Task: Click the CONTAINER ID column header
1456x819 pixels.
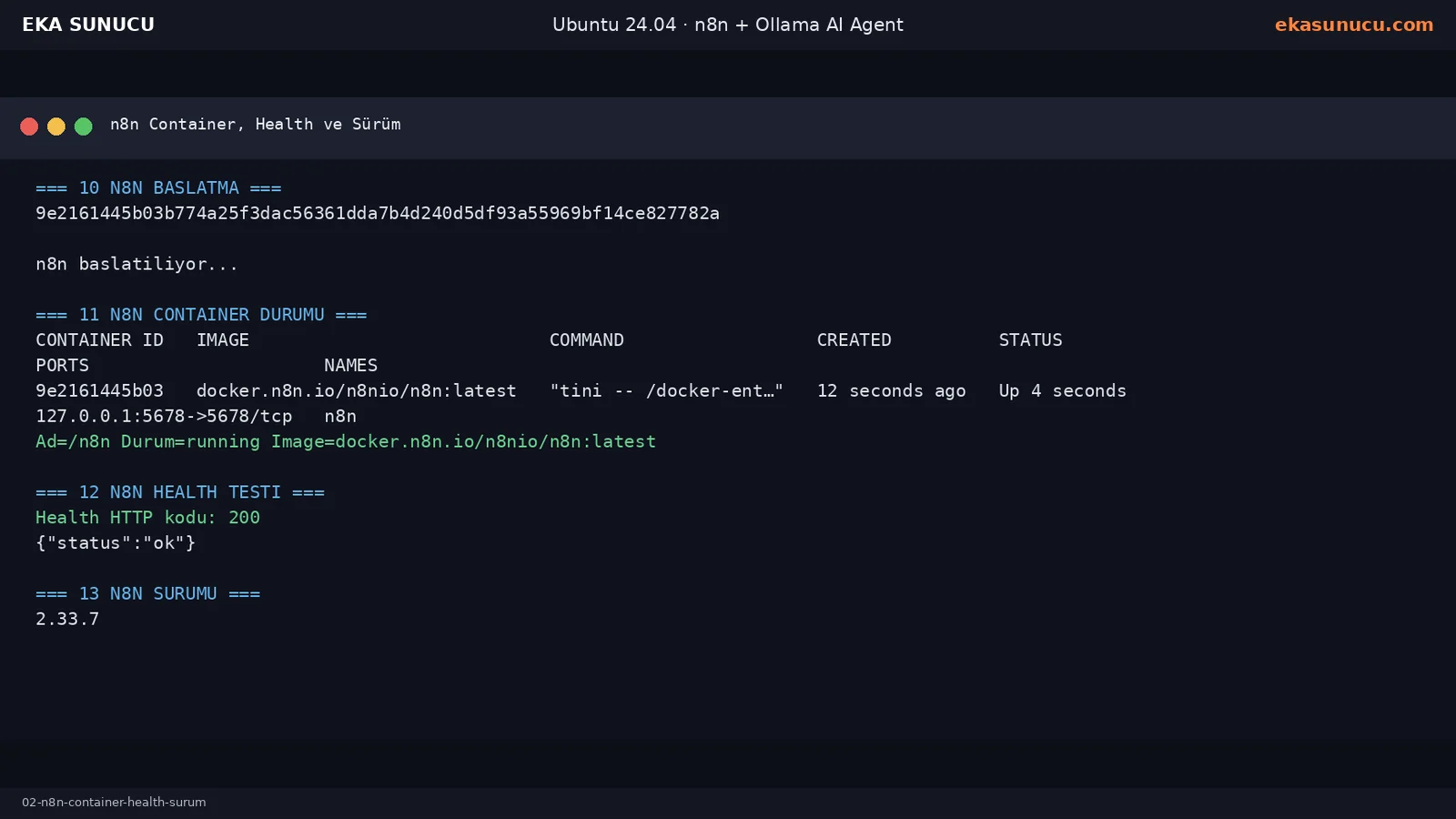Action: [99, 339]
